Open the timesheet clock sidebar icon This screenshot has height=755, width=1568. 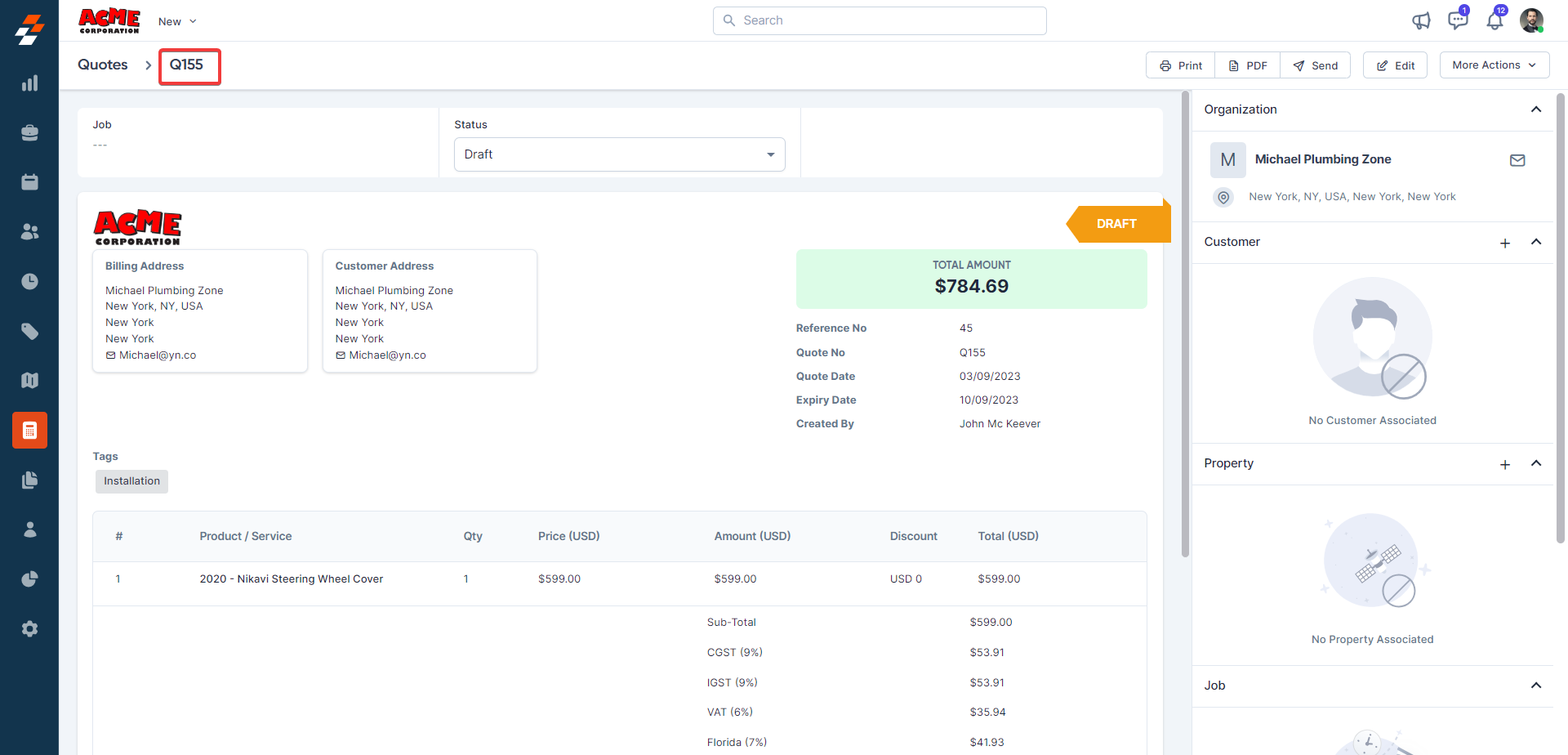pos(29,282)
